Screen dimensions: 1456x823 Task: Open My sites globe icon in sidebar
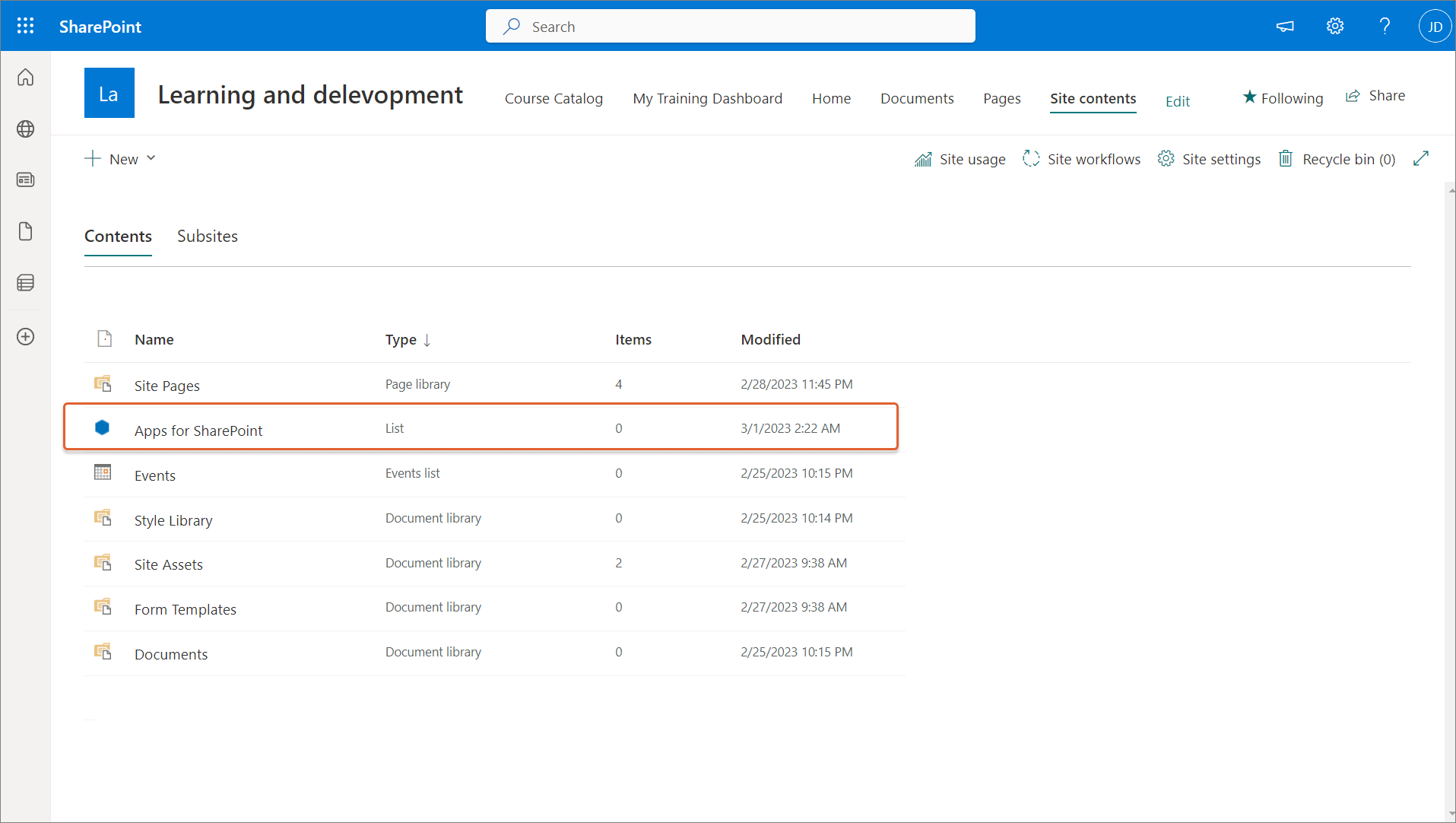click(25, 129)
